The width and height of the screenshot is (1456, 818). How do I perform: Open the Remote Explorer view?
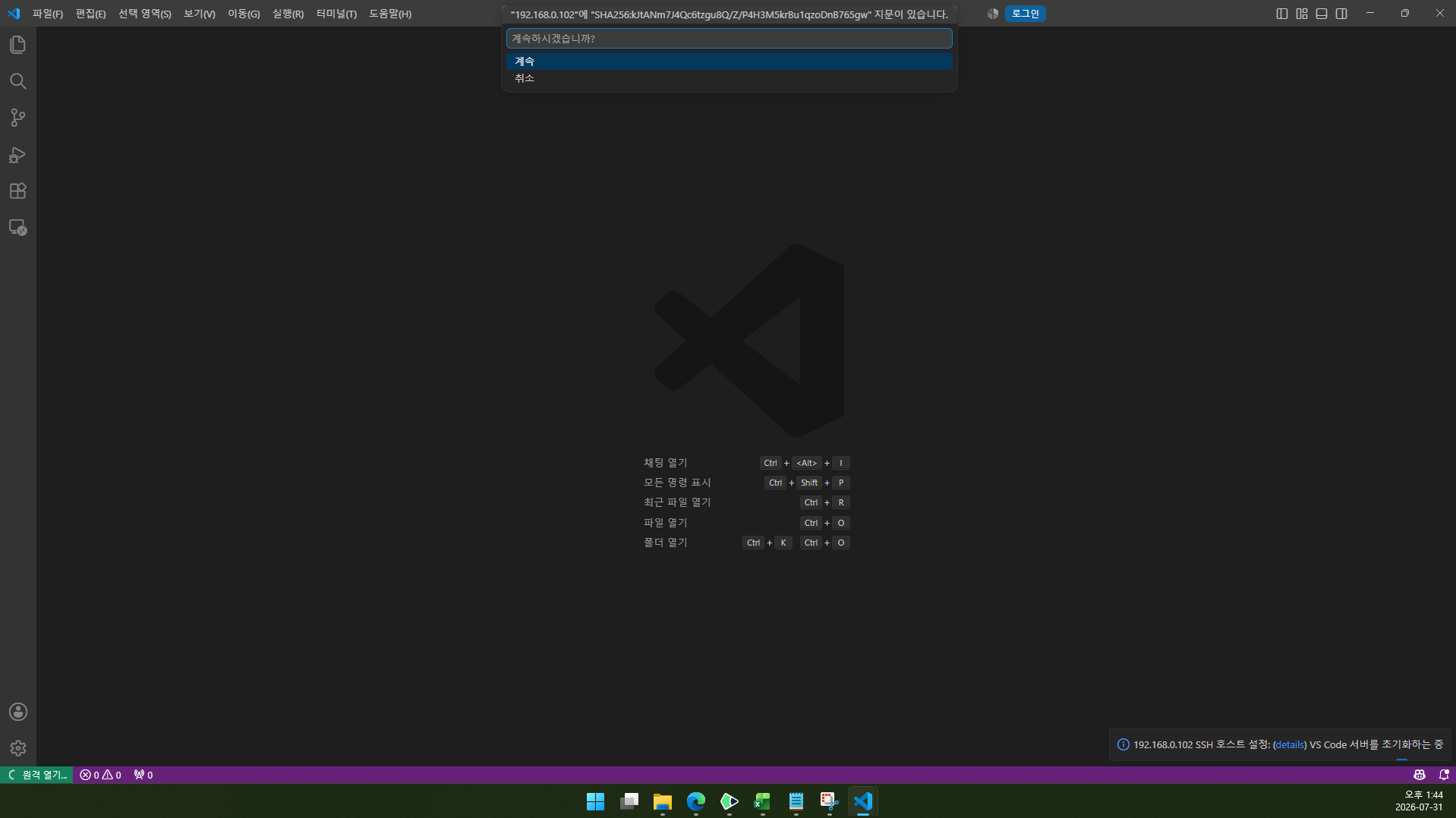[x=18, y=228]
